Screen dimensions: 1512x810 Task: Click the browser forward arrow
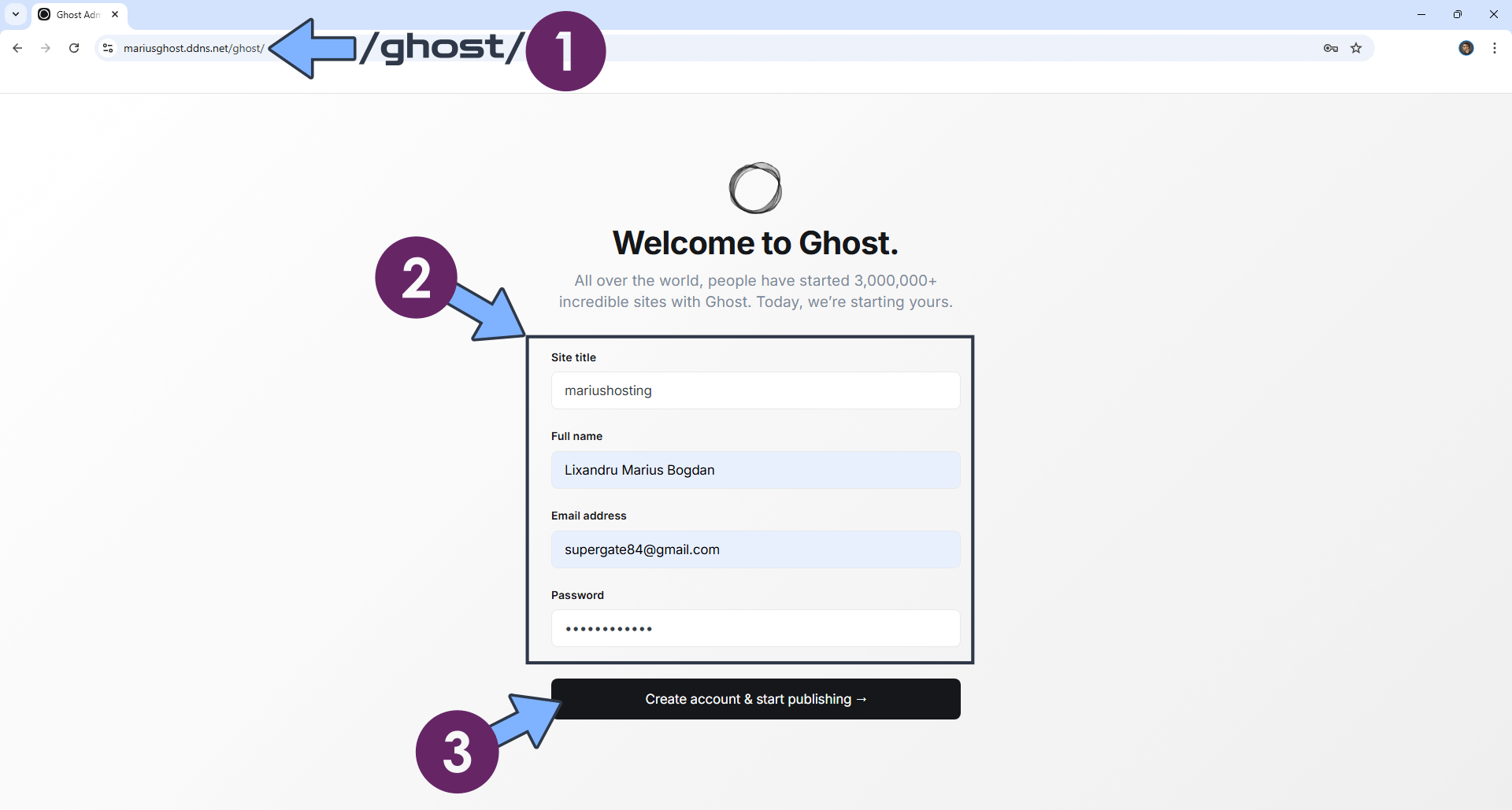46,48
